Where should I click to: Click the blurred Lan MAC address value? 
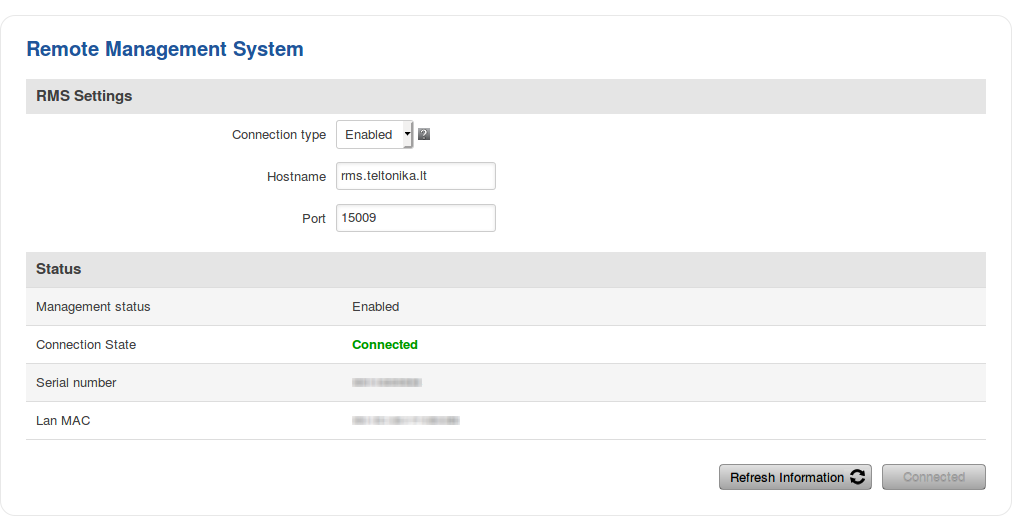tap(405, 421)
